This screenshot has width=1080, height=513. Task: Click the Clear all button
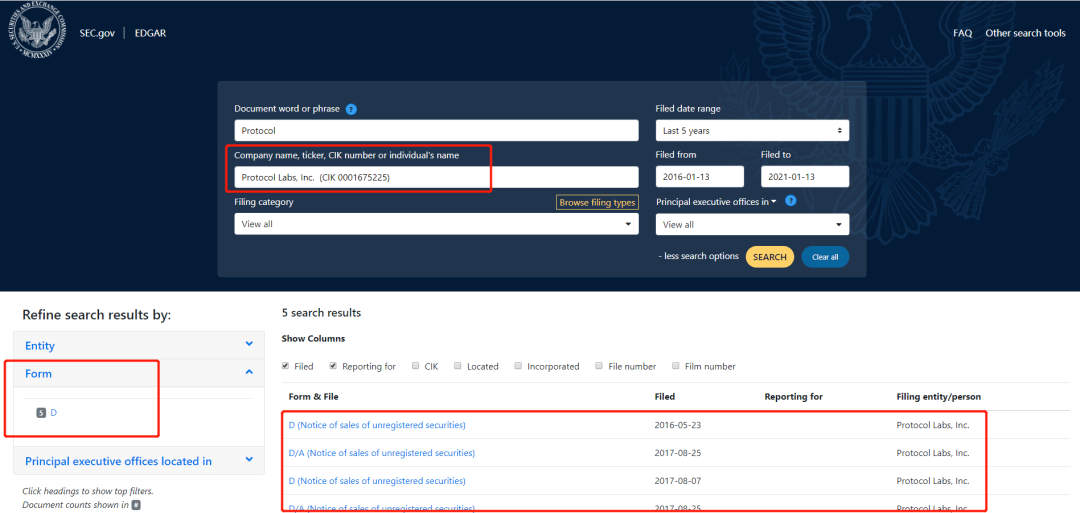(x=825, y=257)
